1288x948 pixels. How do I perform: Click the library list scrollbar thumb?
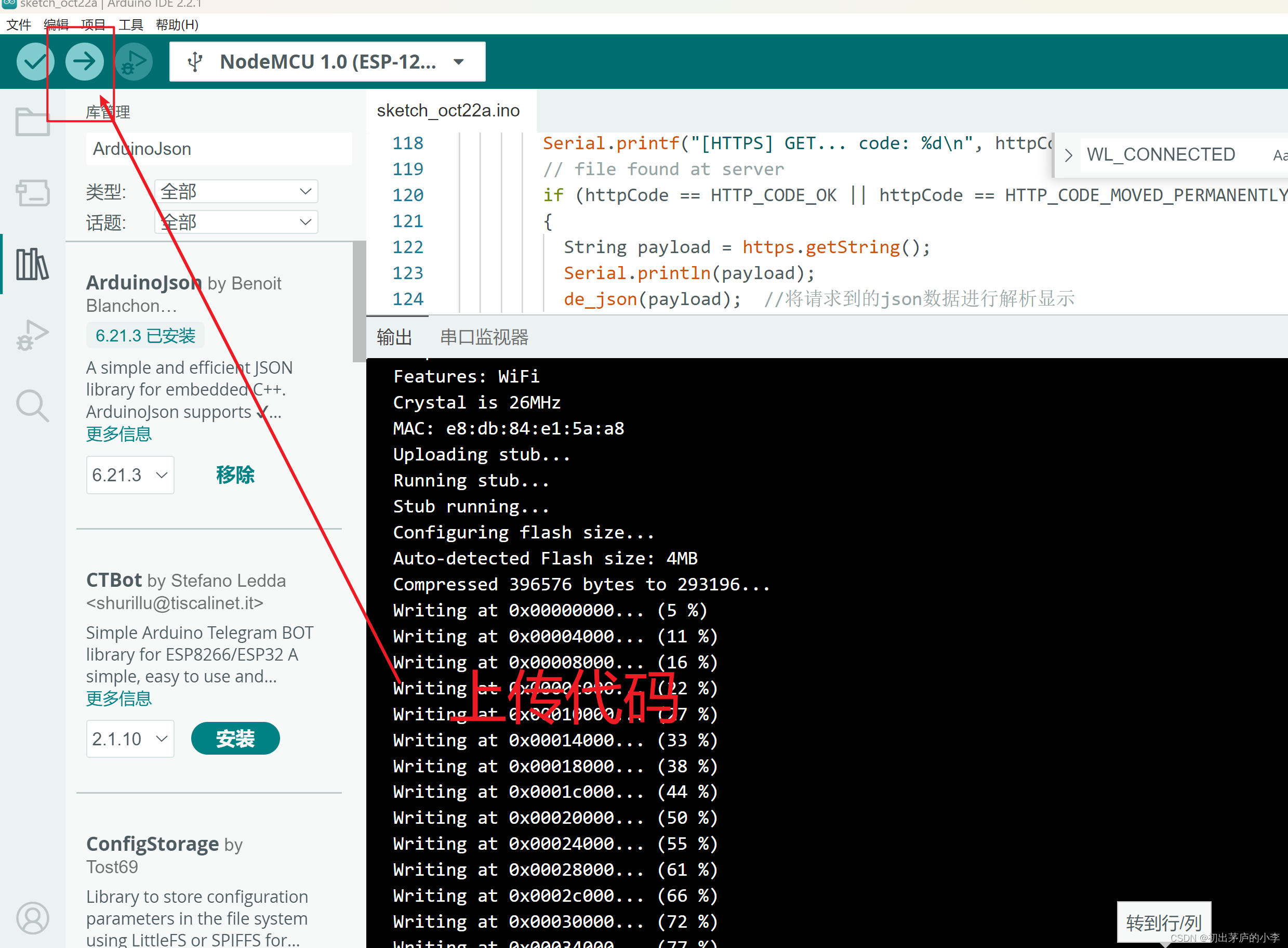click(x=359, y=302)
